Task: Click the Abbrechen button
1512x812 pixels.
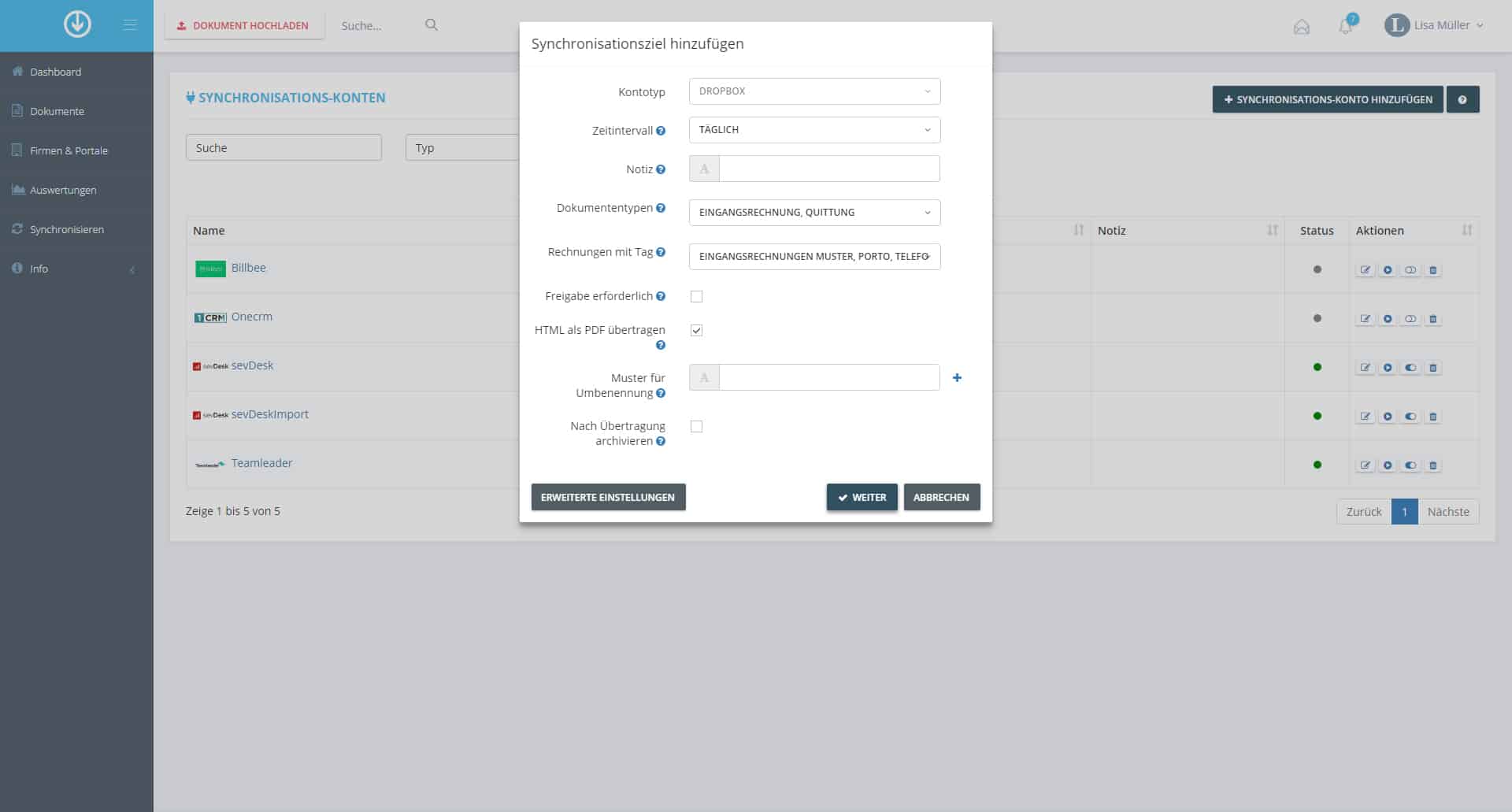Action: (x=941, y=497)
